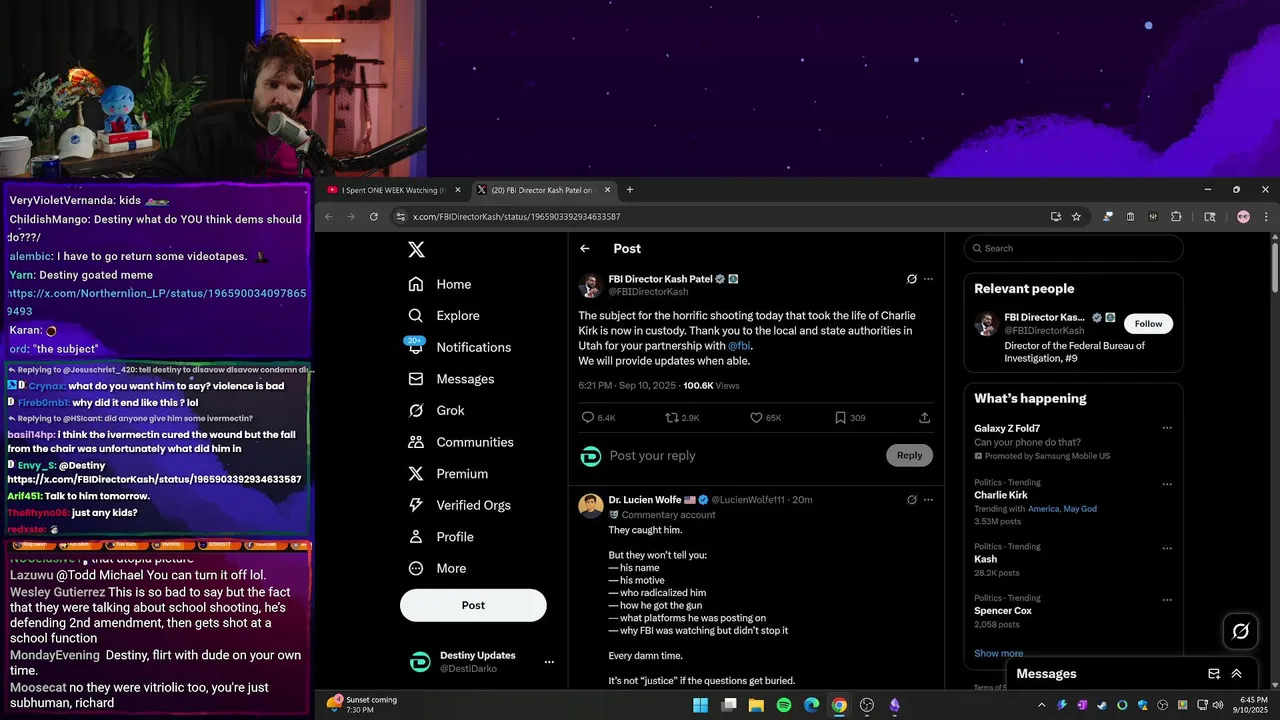Image resolution: width=1280 pixels, height=720 pixels.
Task: Follow FBI Director Kash Patel
Action: coord(1148,324)
